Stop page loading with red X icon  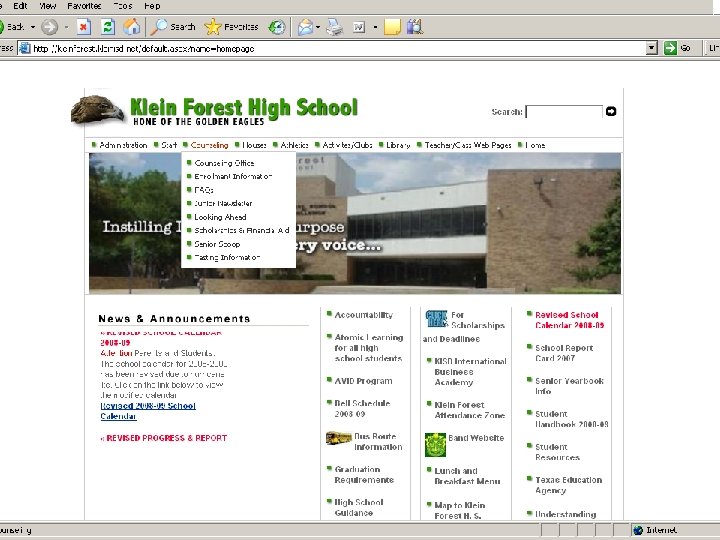(83, 27)
